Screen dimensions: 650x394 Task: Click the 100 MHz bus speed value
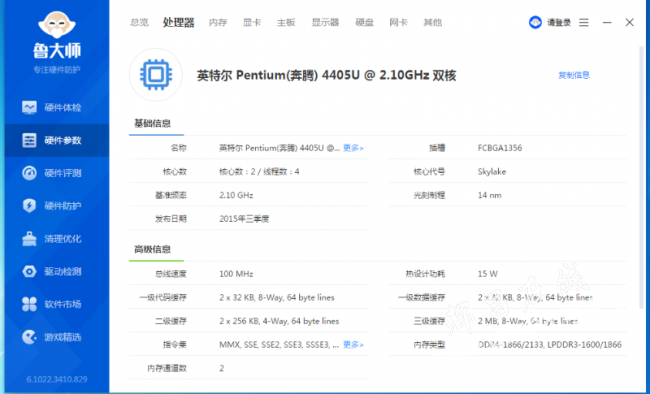coord(236,274)
